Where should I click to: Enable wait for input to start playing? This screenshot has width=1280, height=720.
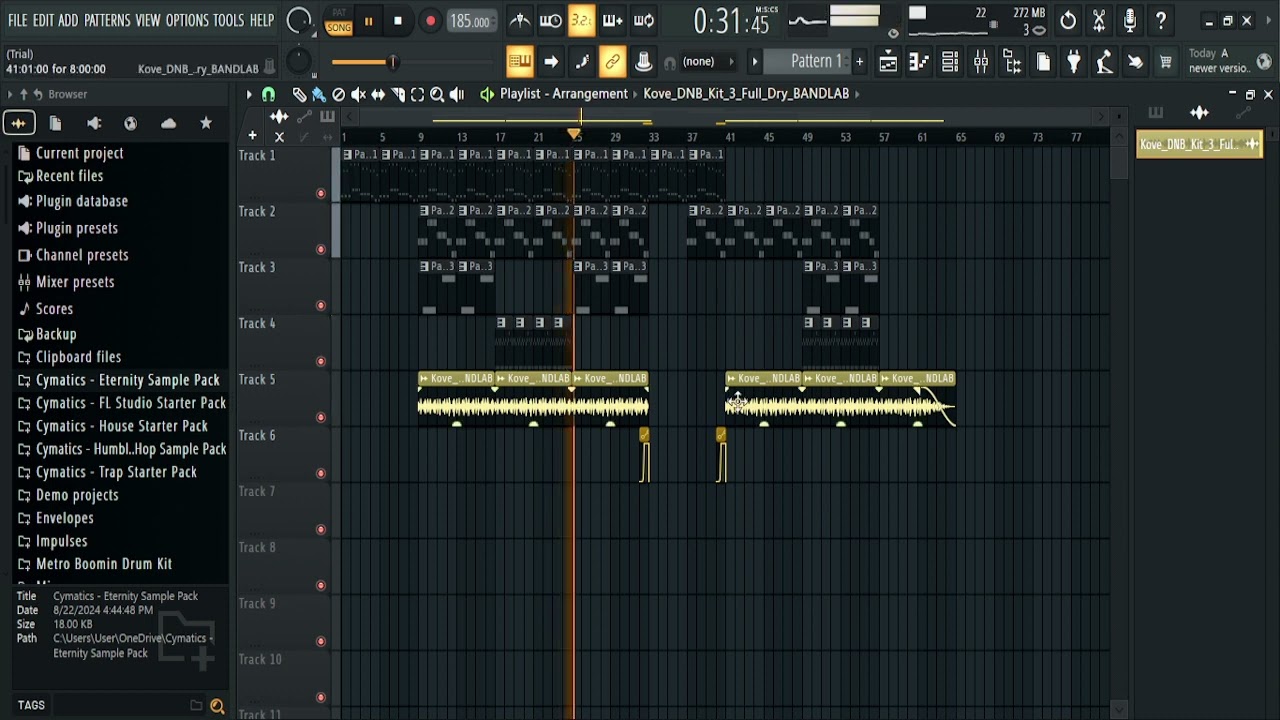click(550, 21)
